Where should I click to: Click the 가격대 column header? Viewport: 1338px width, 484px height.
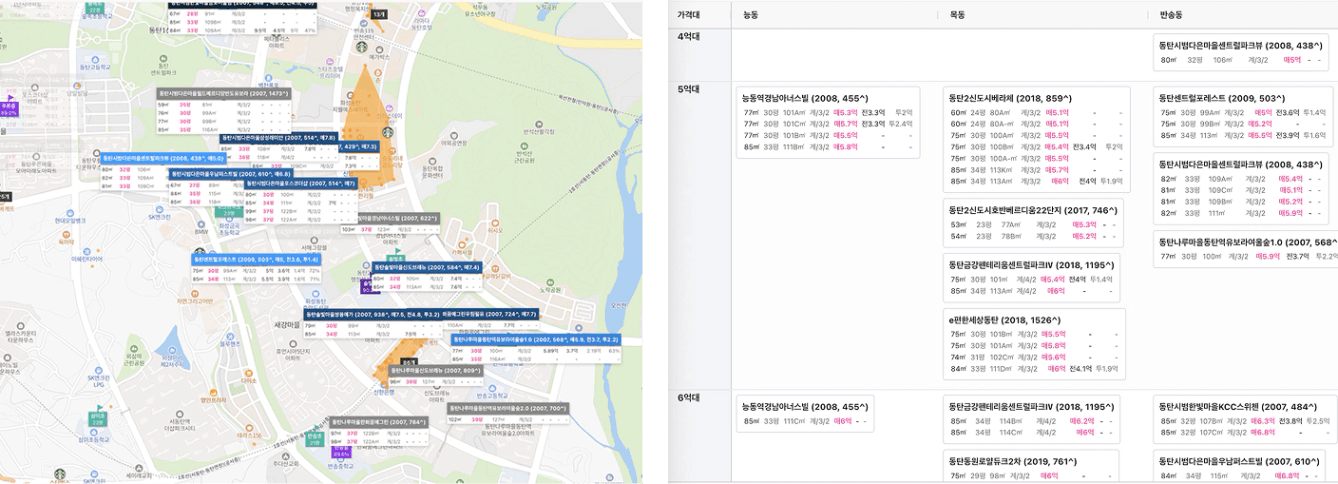tap(688, 15)
